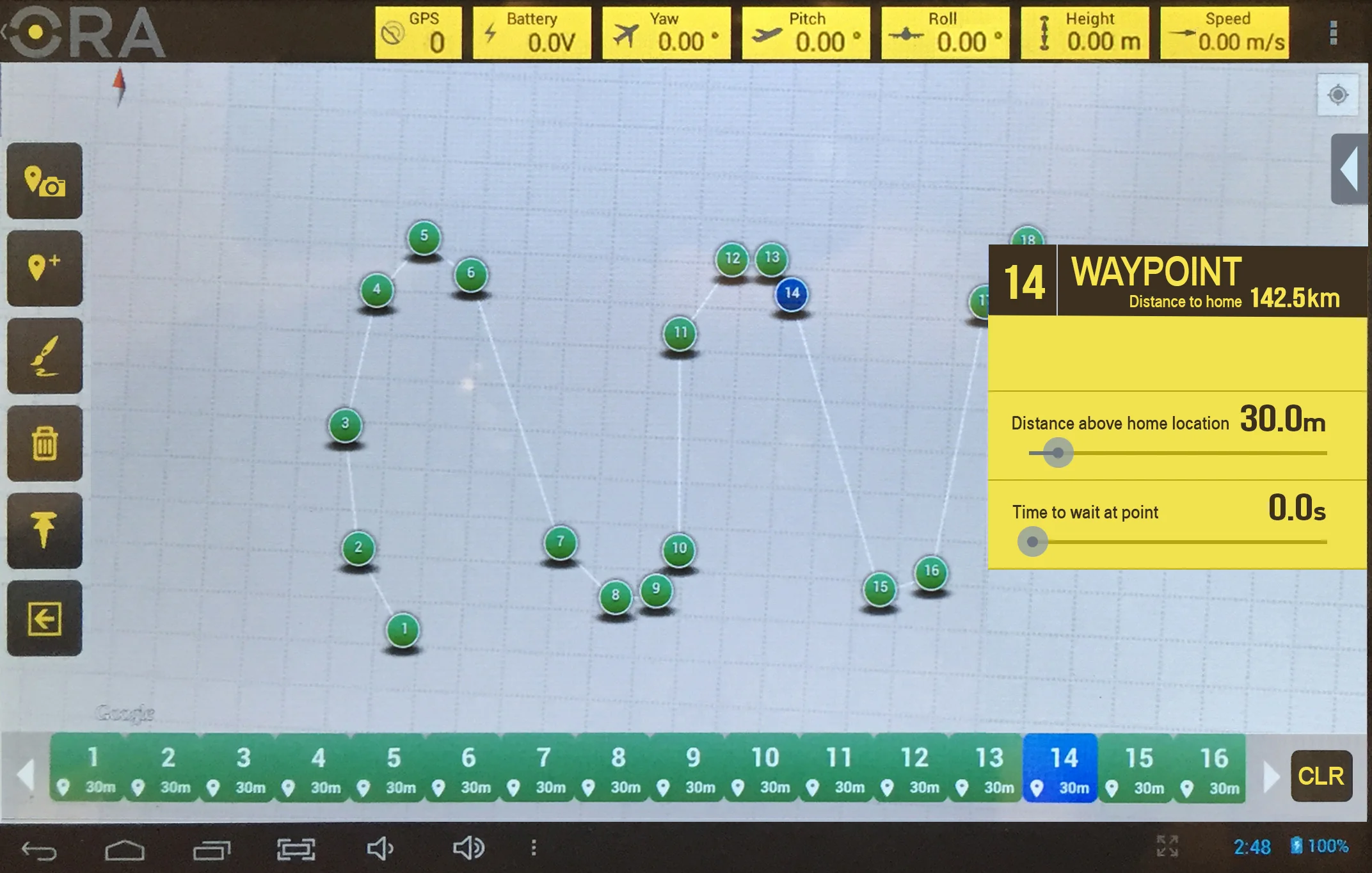This screenshot has height=873, width=1372.
Task: Click the trash delete waypoint icon
Action: 44,444
